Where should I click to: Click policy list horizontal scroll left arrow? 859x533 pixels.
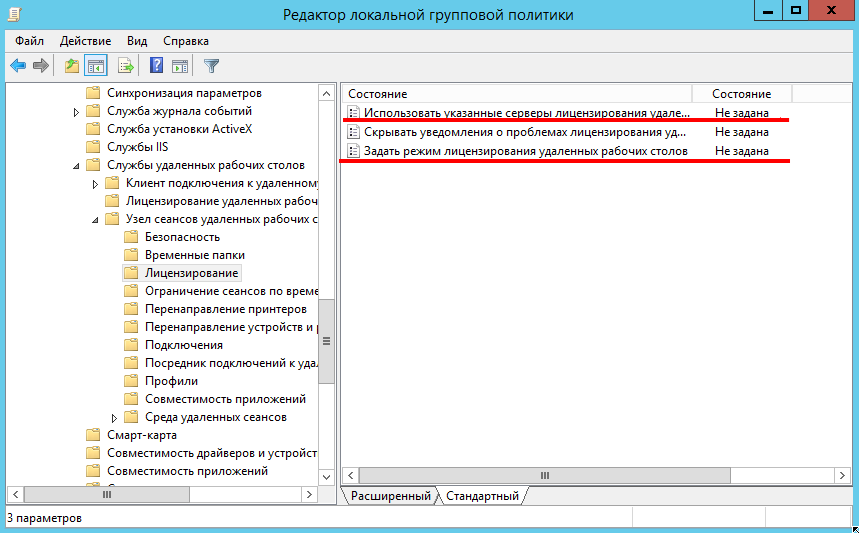[351, 475]
